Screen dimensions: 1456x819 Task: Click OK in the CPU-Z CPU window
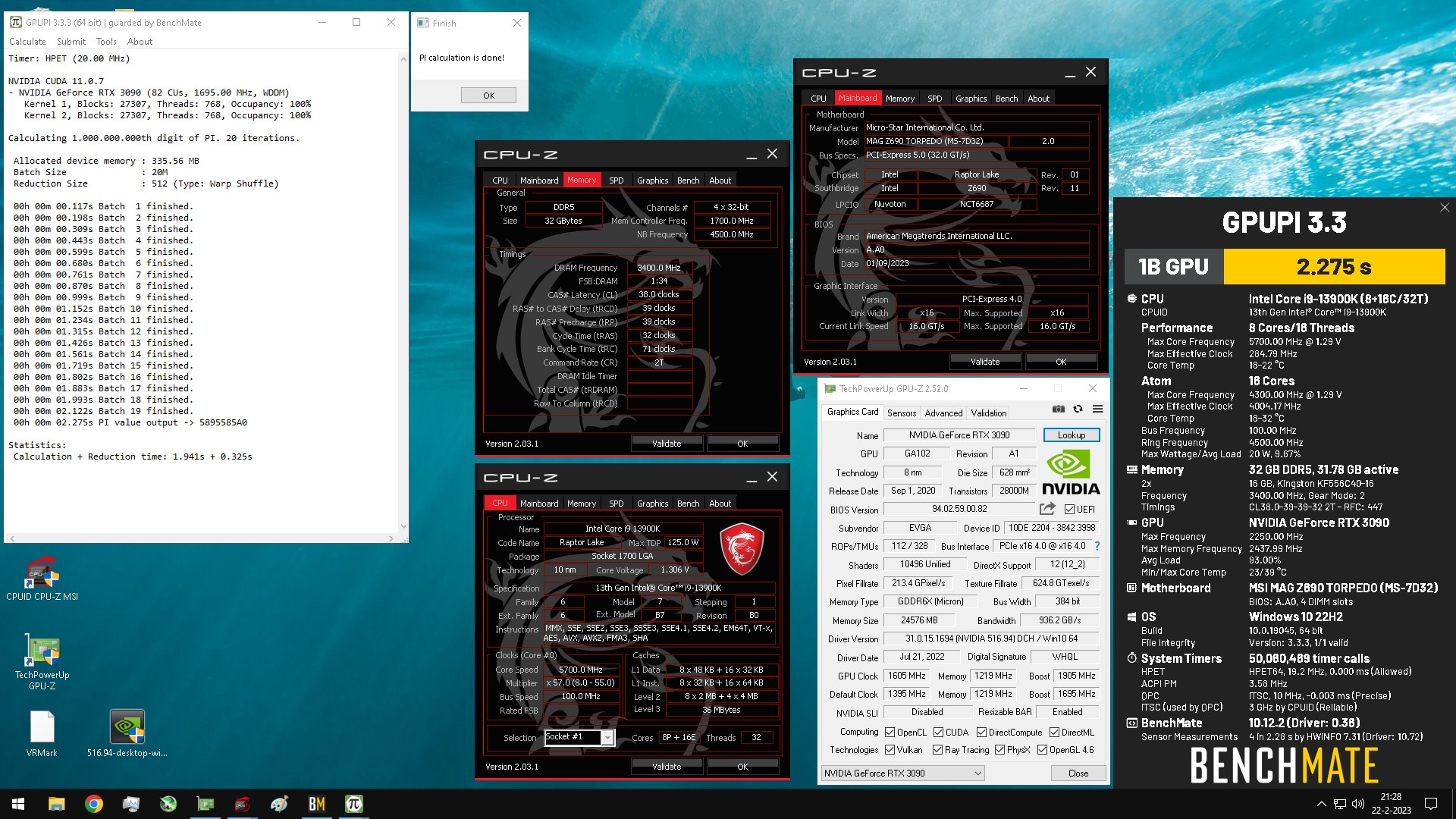[x=742, y=767]
